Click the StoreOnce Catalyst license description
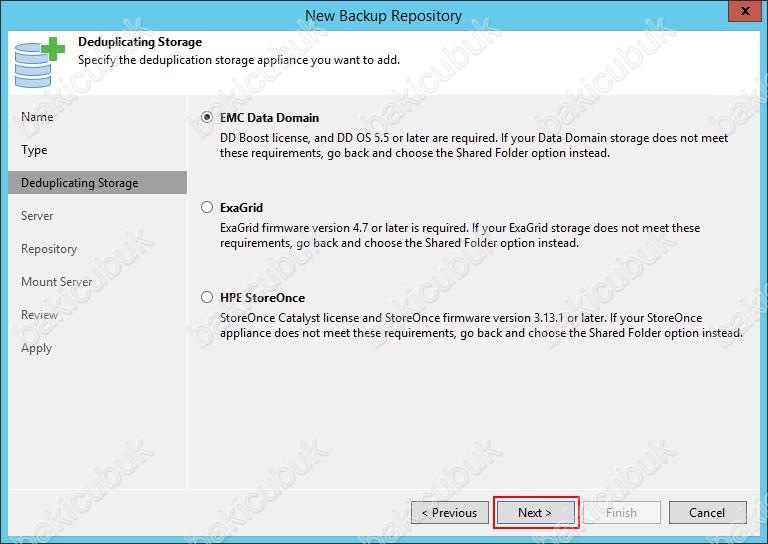Image resolution: width=768 pixels, height=544 pixels. click(481, 325)
